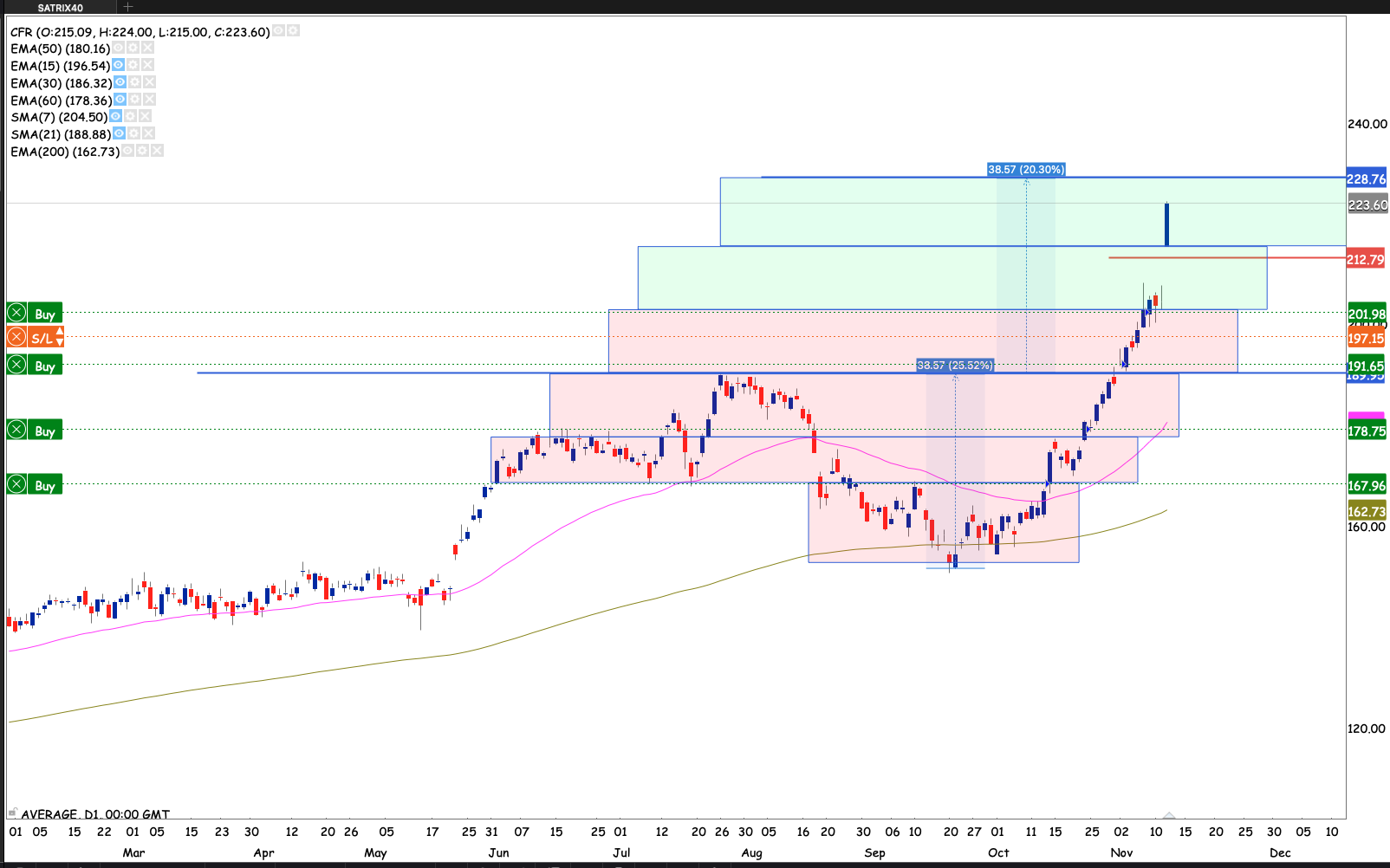Toggle visibility of the EMA(15) indicator
The height and width of the screenshot is (868, 1390).
(x=119, y=65)
